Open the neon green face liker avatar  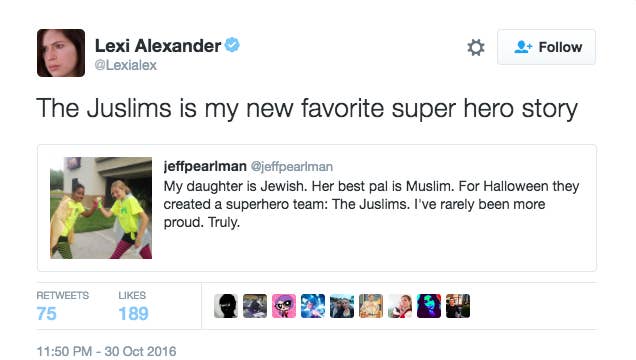[x=429, y=306]
